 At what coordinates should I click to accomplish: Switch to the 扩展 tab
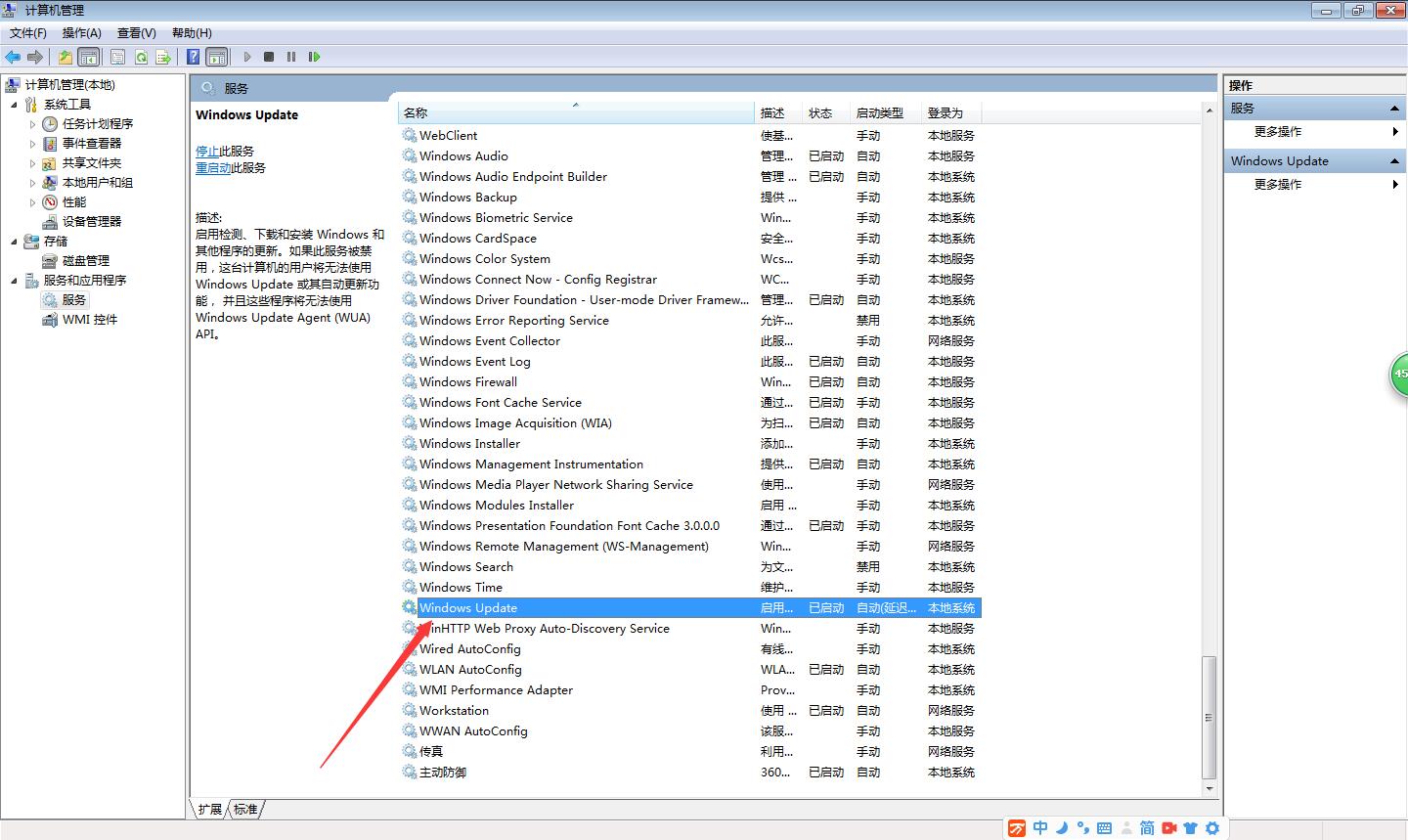[x=209, y=810]
